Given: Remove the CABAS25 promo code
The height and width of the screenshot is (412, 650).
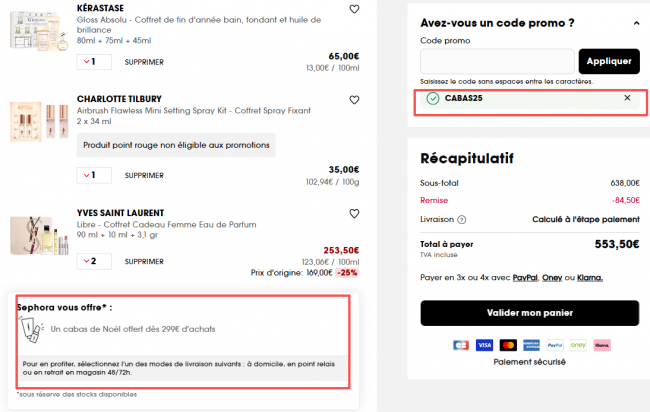Looking at the screenshot, I should click(627, 98).
